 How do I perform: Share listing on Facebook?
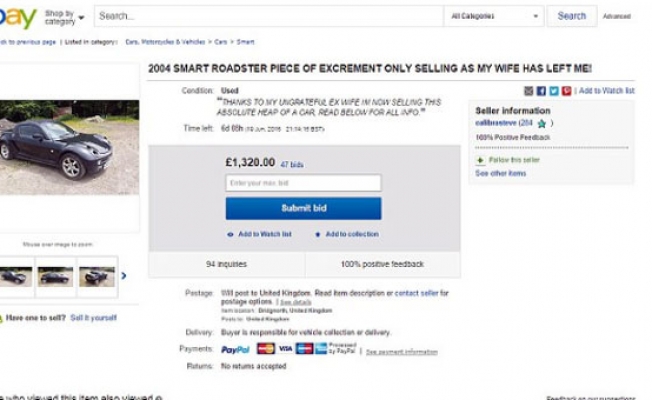pos(541,90)
